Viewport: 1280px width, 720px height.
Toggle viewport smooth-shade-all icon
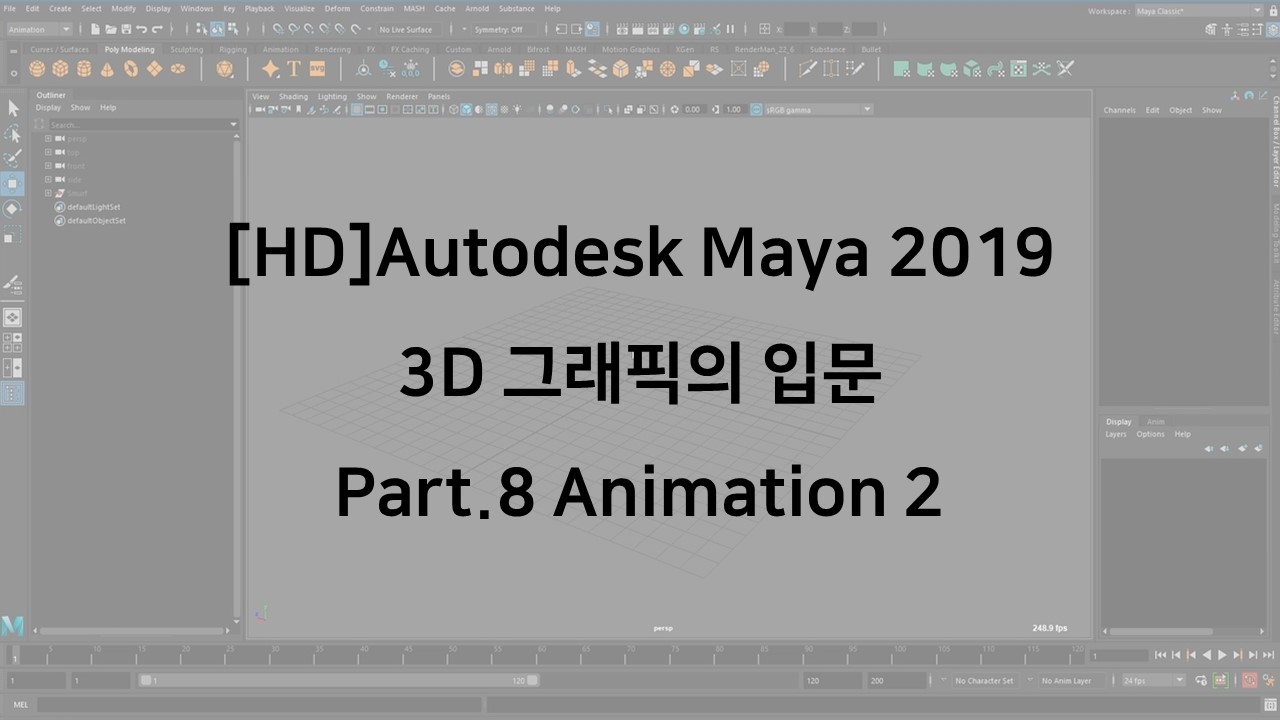click(466, 109)
